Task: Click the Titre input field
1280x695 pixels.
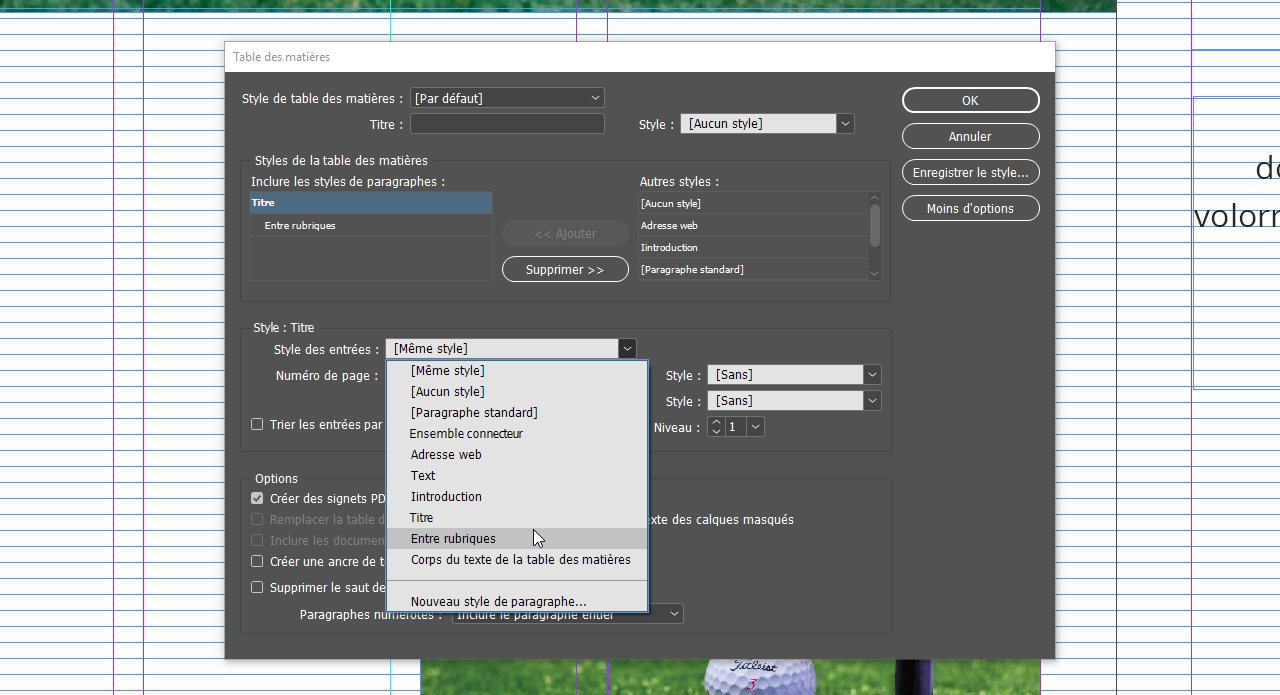Action: tap(507, 124)
